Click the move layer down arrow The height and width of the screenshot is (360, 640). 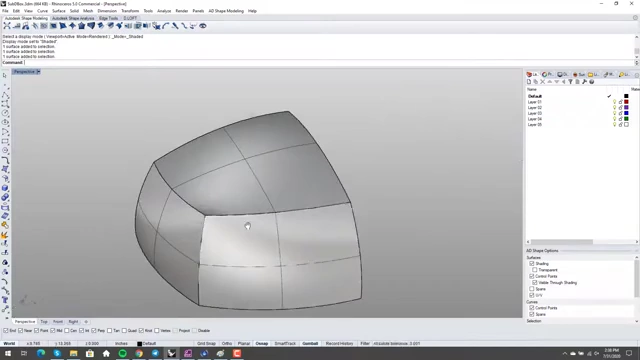click(556, 82)
